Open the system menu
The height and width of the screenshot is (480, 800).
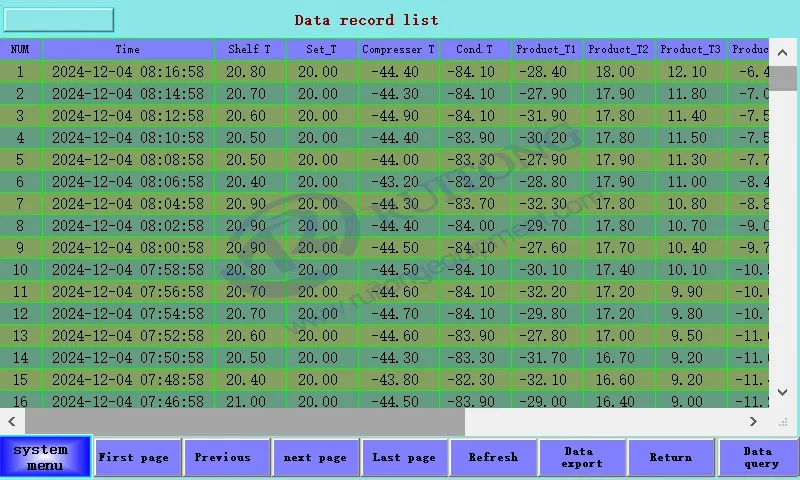tap(45, 457)
